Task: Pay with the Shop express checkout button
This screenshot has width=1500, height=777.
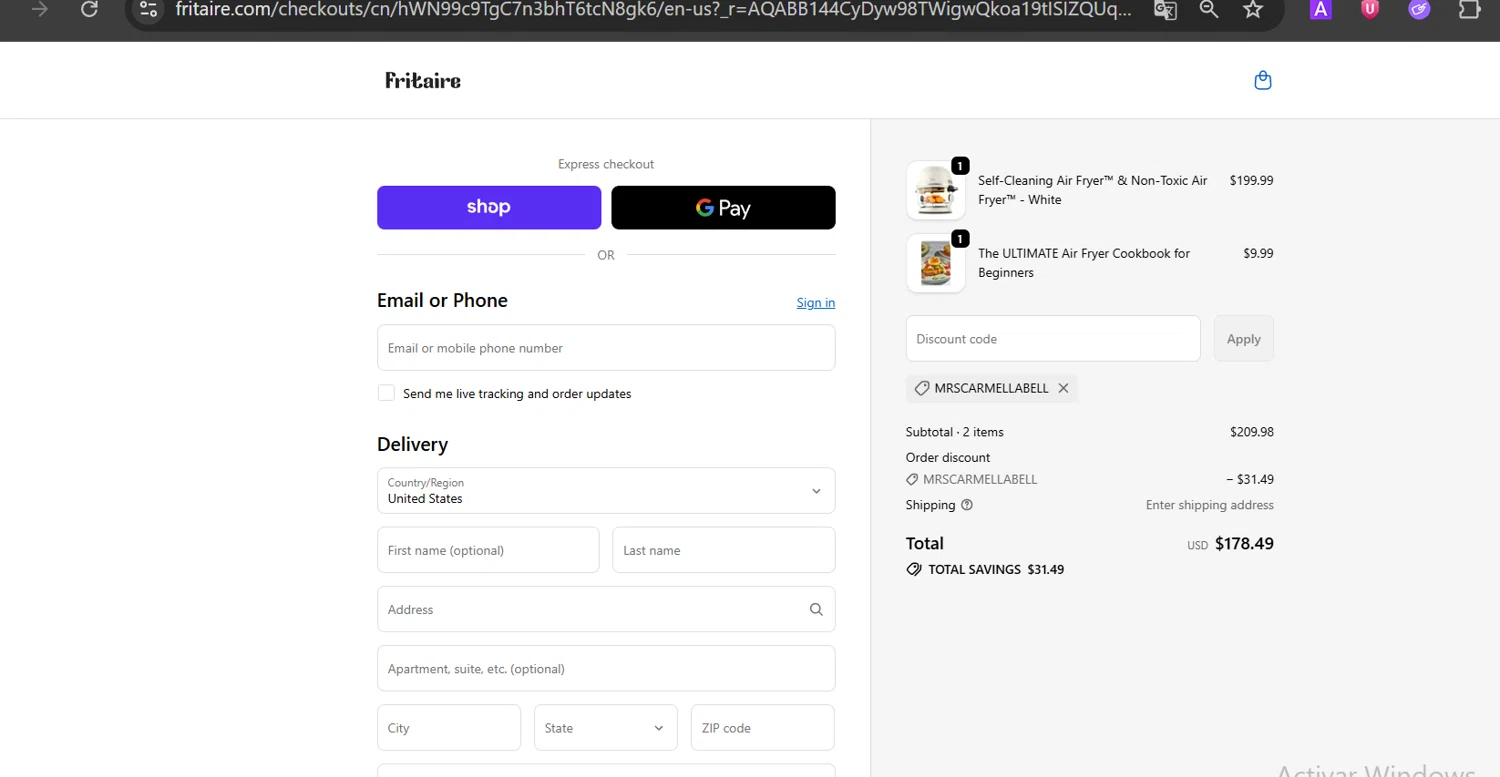Action: (x=489, y=207)
